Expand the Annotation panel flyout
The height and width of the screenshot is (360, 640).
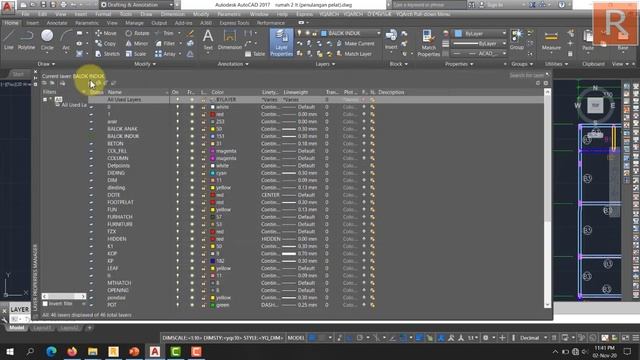click(x=233, y=64)
